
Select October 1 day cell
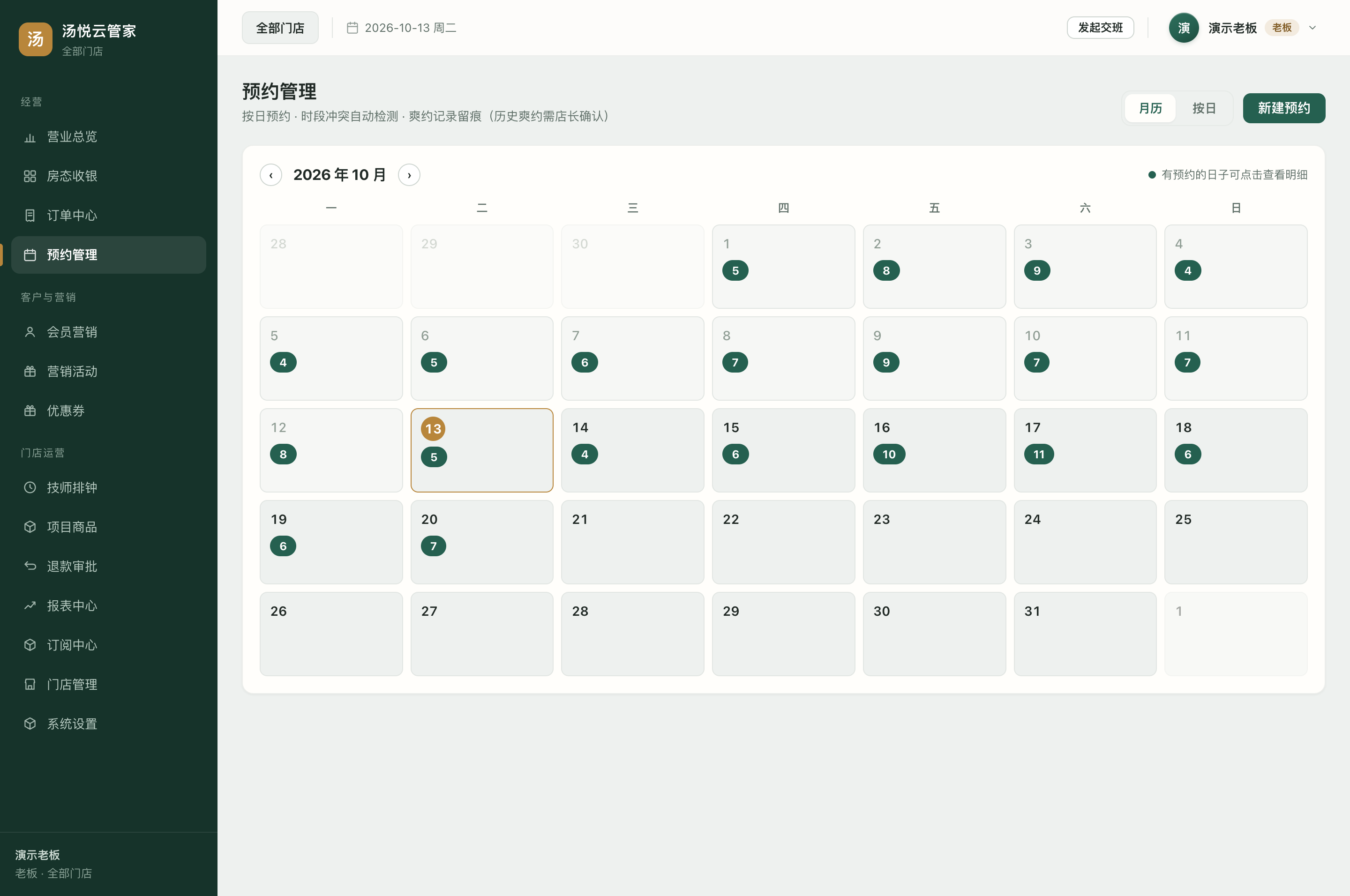coord(783,267)
